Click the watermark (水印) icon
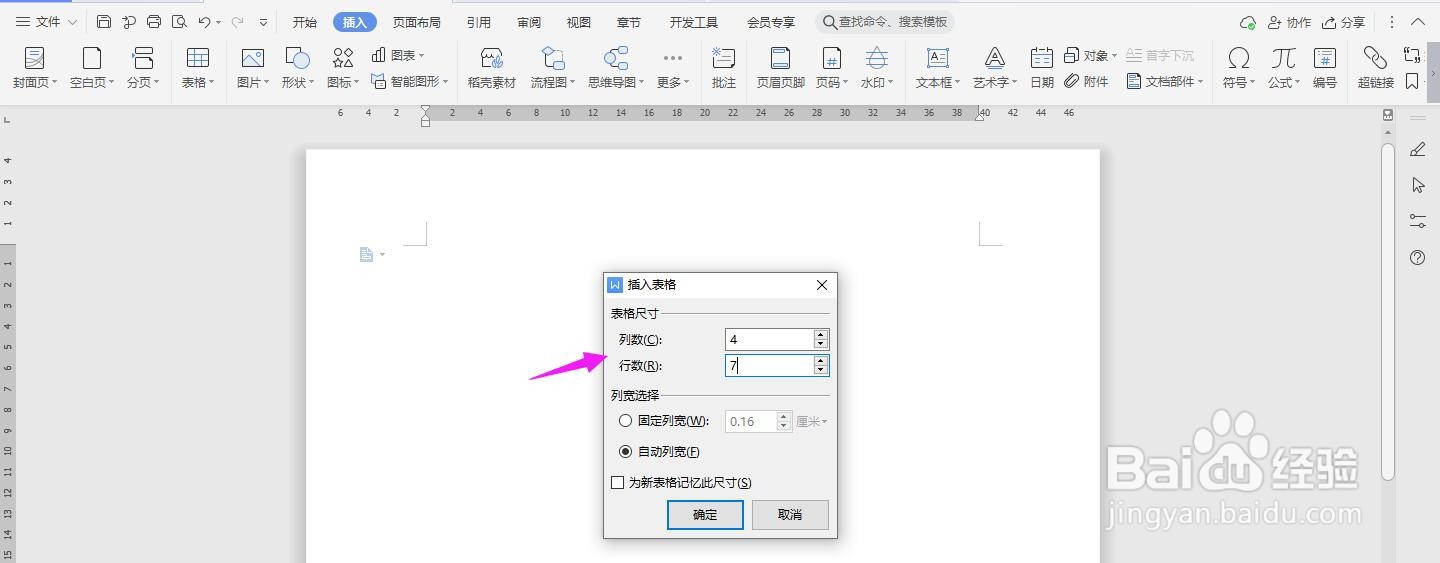 (x=877, y=58)
